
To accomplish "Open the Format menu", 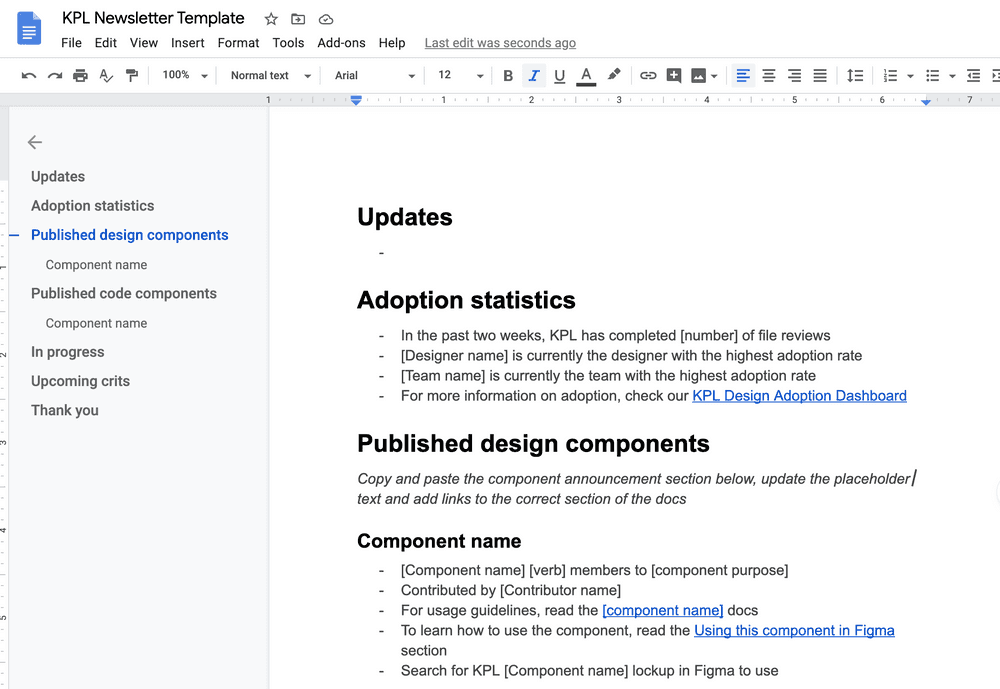I will pyautogui.click(x=238, y=43).
